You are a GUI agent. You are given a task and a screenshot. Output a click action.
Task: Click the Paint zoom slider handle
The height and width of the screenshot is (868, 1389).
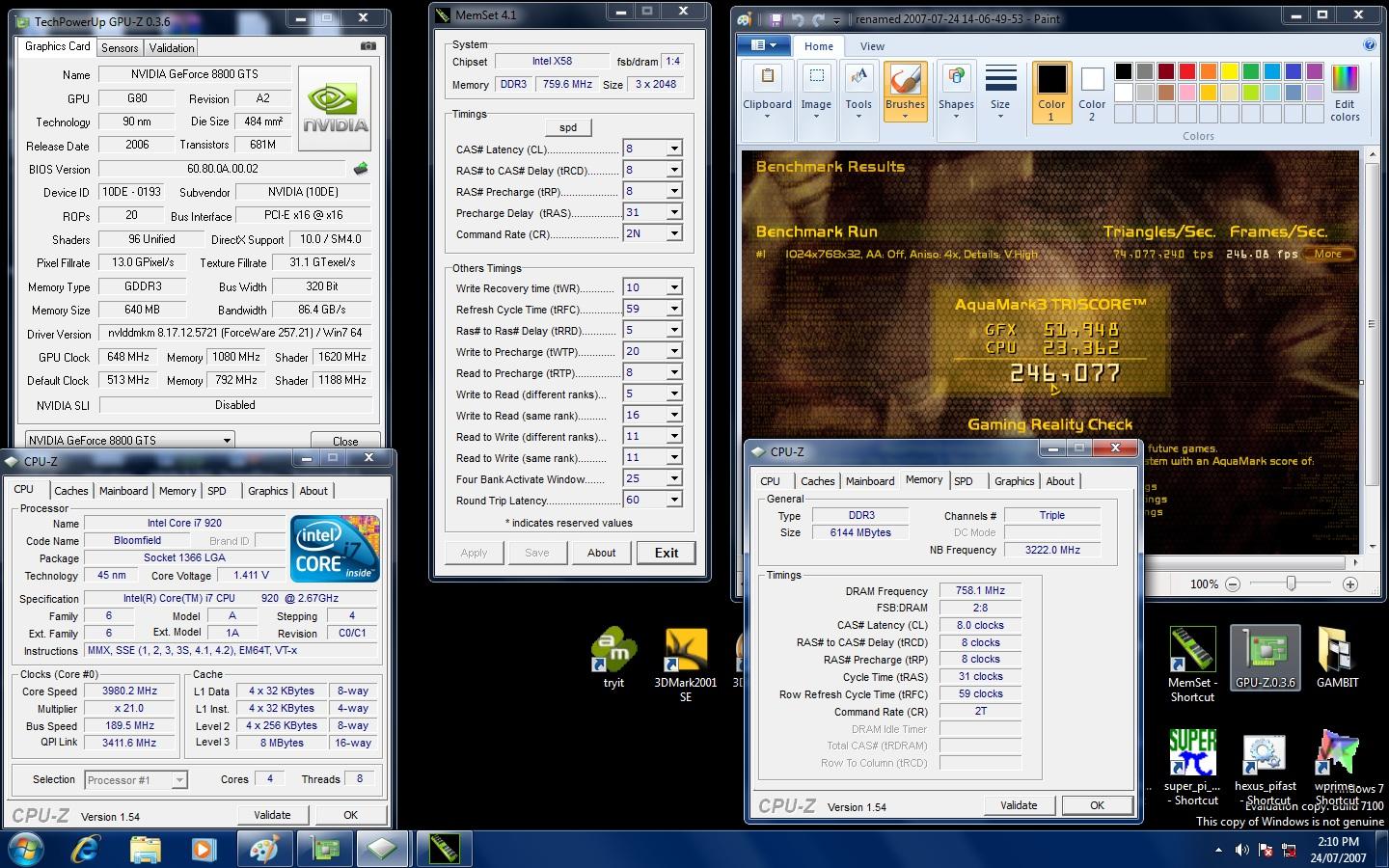[1291, 584]
